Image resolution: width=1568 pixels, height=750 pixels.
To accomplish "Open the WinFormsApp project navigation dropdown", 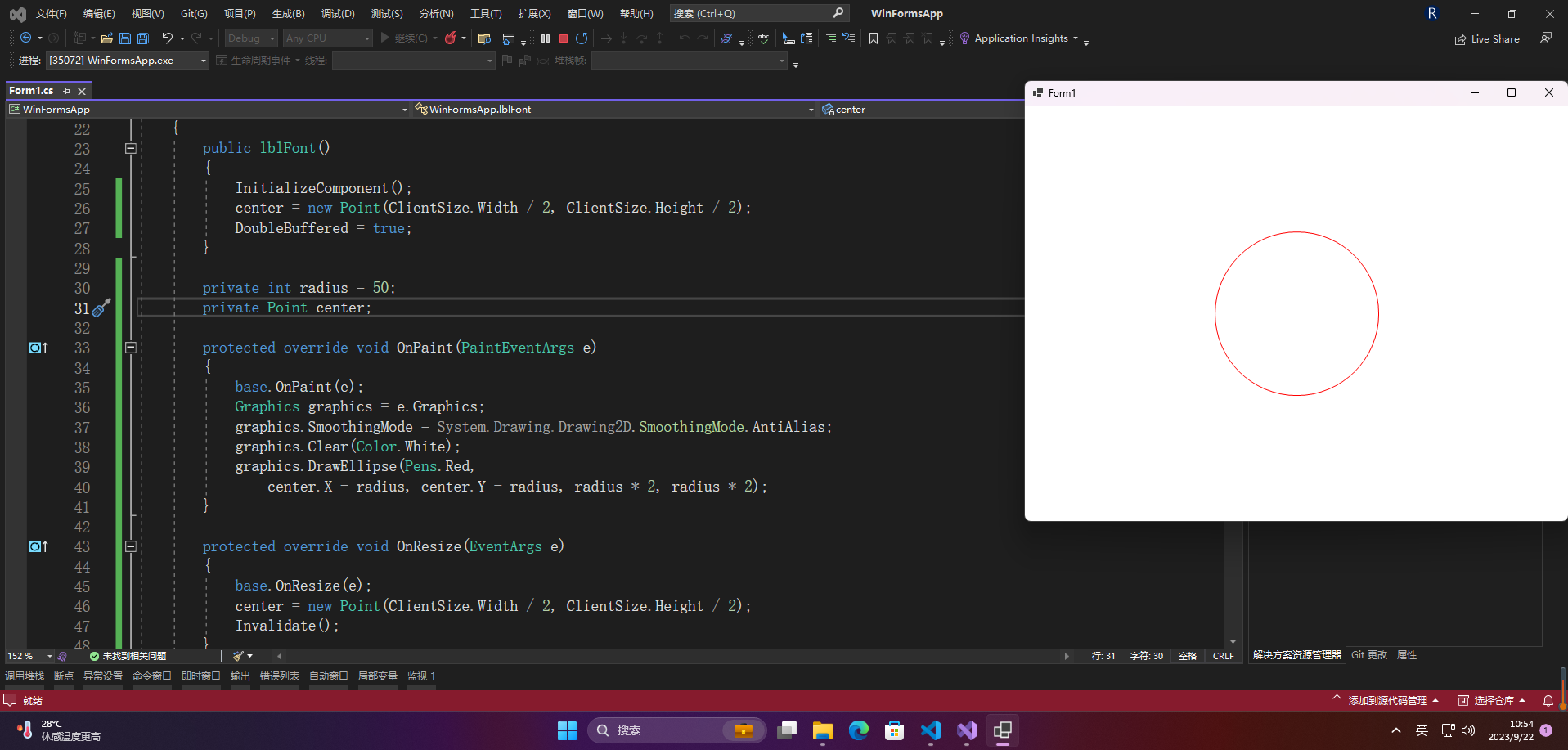I will point(208,109).
